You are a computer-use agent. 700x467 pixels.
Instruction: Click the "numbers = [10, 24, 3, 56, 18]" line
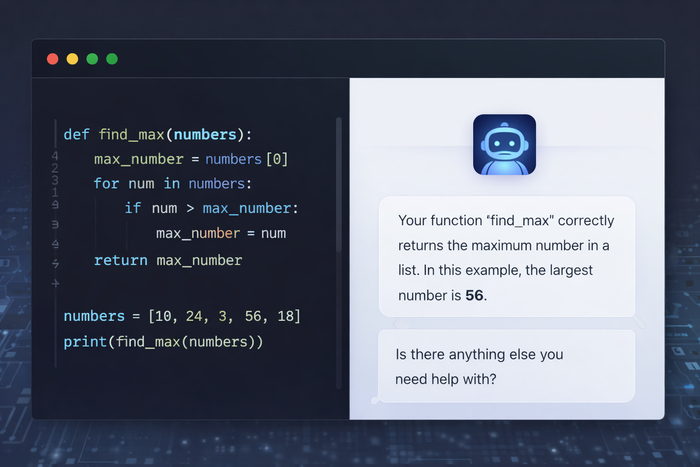[182, 316]
